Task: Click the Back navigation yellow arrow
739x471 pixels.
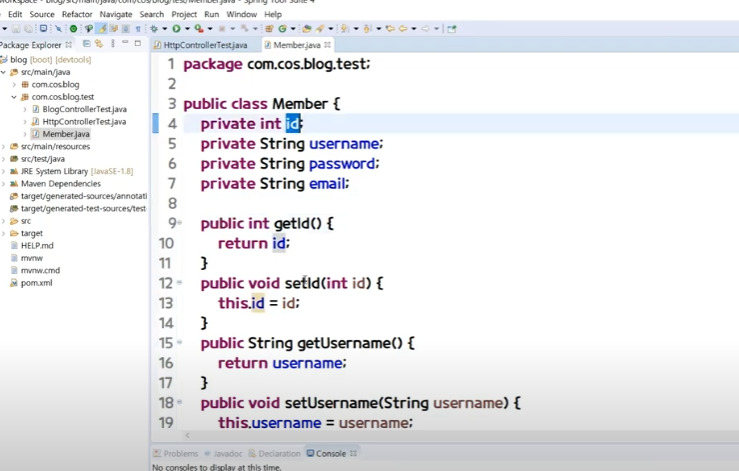Action: point(403,29)
